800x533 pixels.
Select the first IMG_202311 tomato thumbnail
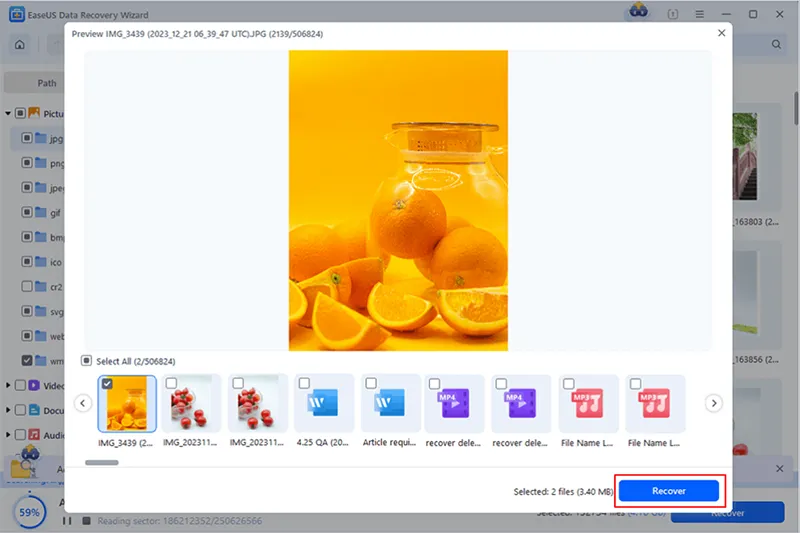(x=191, y=403)
